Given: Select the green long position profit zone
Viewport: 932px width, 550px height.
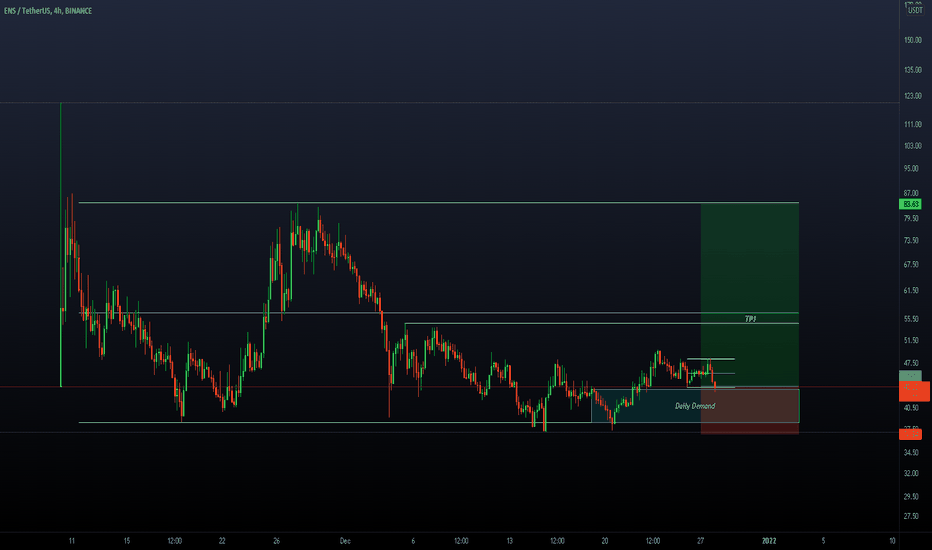Looking at the screenshot, I should (x=750, y=294).
